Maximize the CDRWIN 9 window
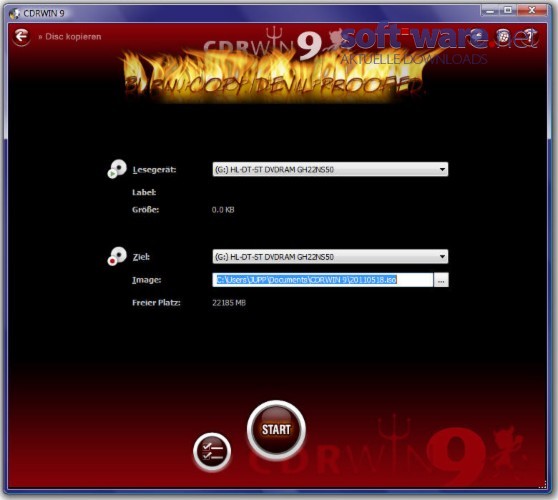This screenshot has width=558, height=500. pos(508,11)
